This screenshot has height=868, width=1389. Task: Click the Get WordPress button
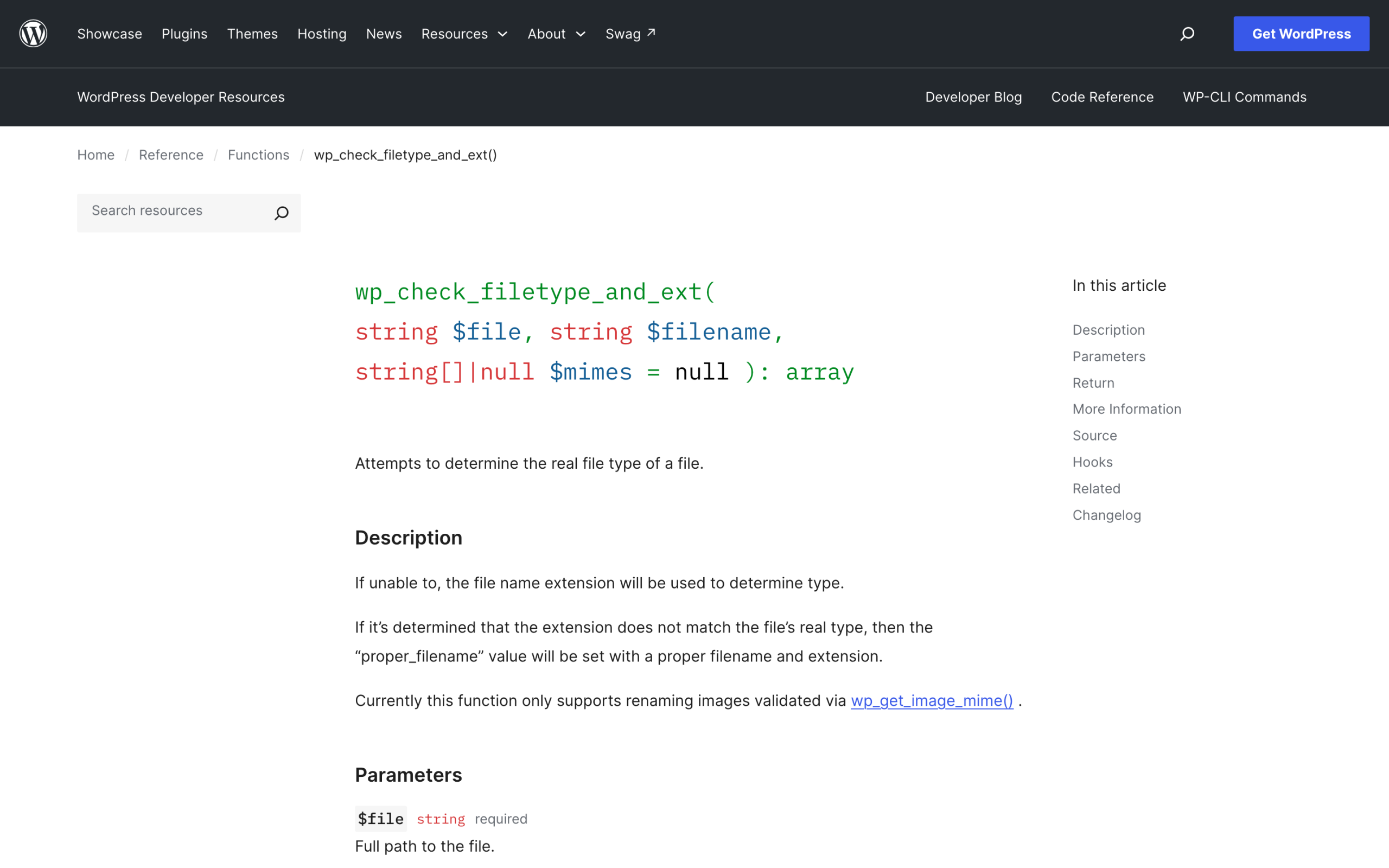tap(1301, 34)
